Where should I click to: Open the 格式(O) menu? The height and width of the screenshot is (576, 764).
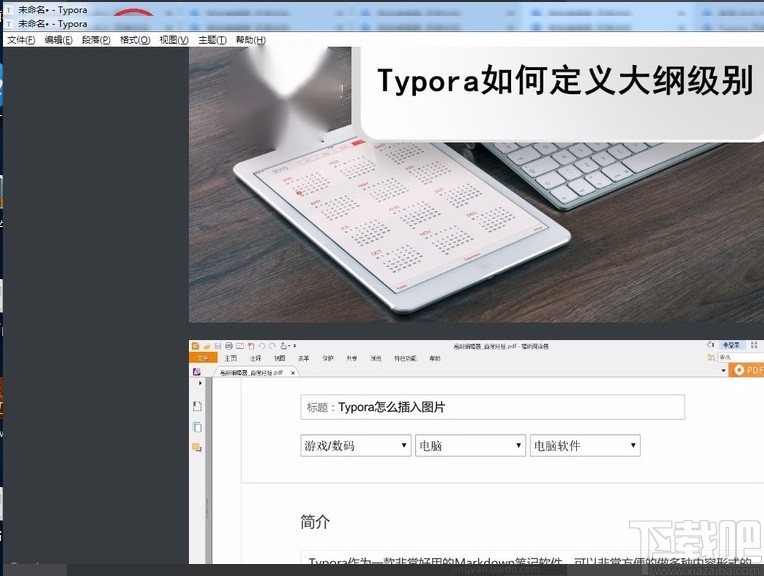pyautogui.click(x=135, y=40)
